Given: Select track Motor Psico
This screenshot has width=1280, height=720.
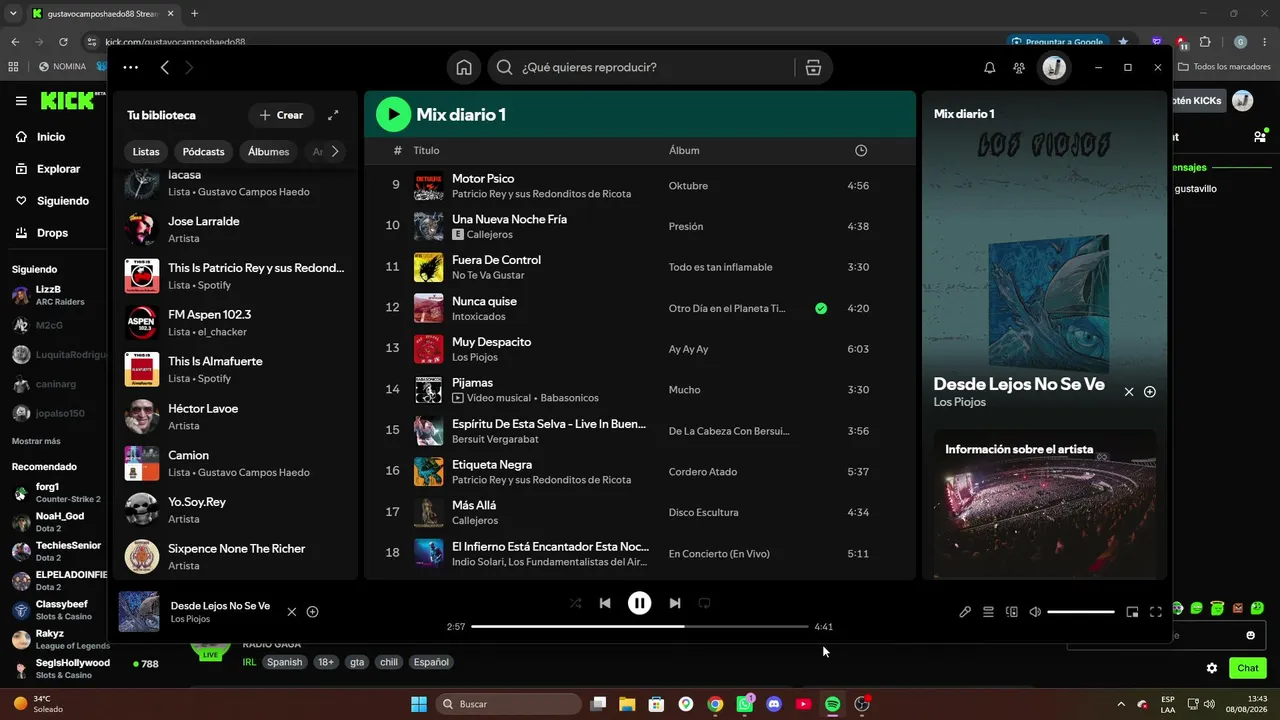Looking at the screenshot, I should (640, 186).
